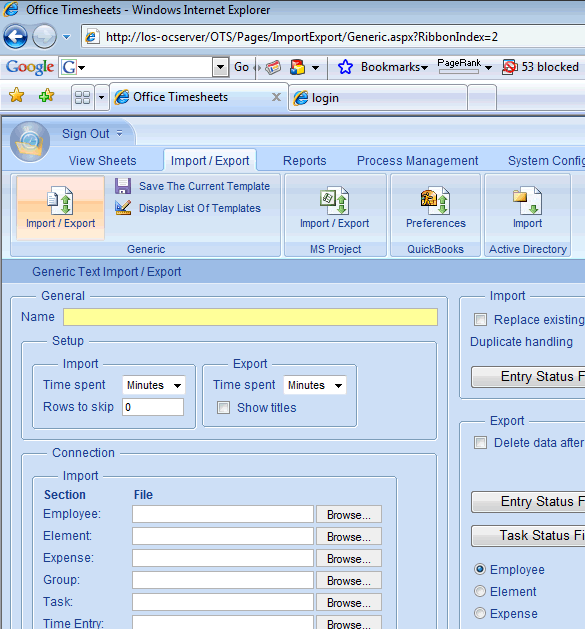This screenshot has width=585, height=629.
Task: Click the yellow Name input field
Action: (250, 317)
